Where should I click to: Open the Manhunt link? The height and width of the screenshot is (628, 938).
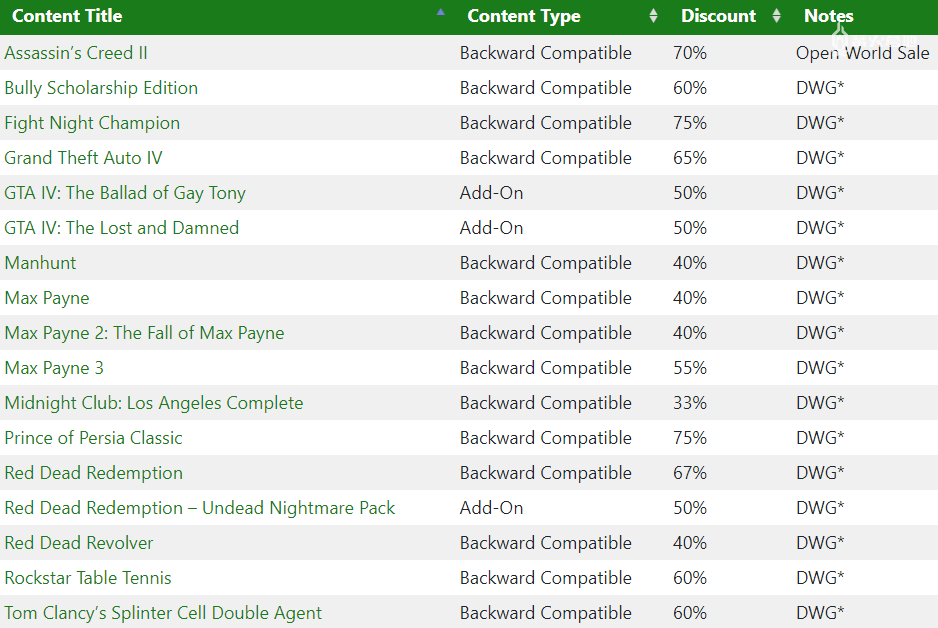(40, 263)
